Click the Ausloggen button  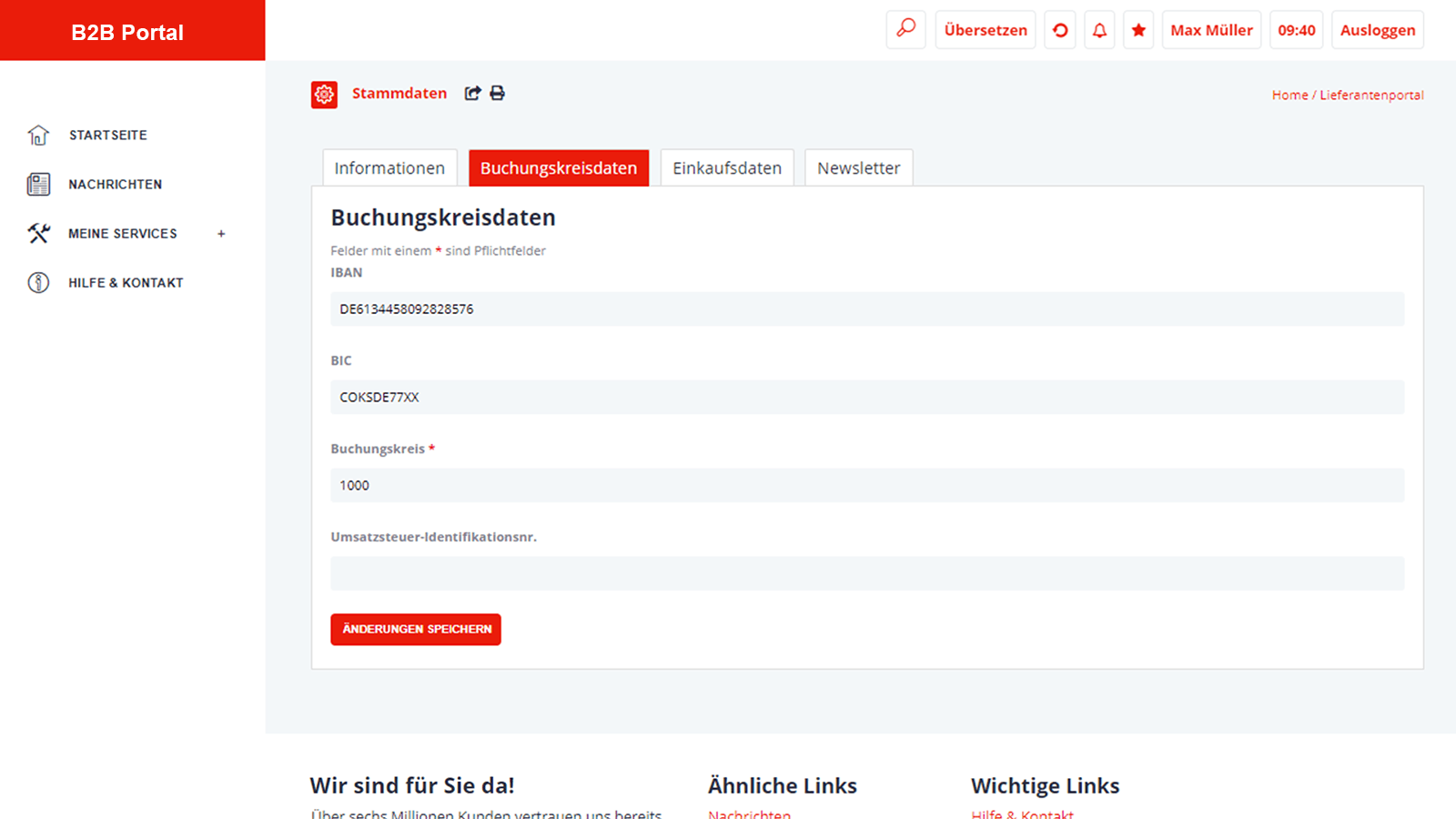[x=1377, y=30]
